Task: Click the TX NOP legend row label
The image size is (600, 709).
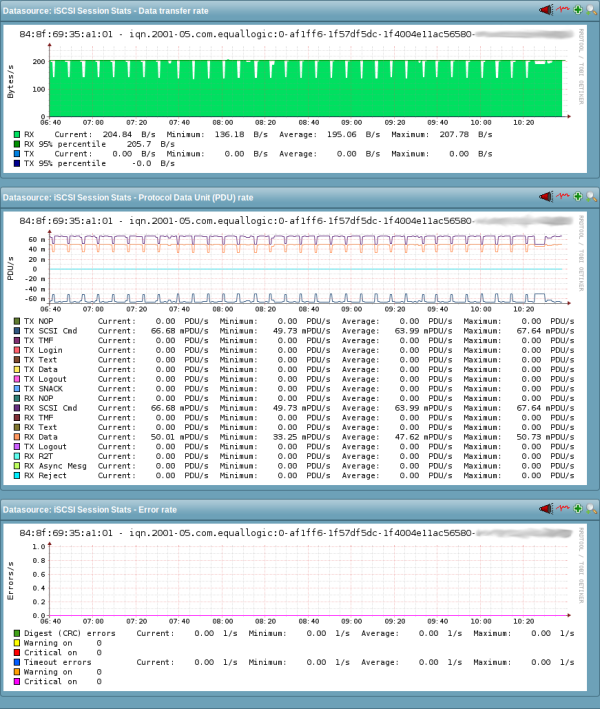Action: pyautogui.click(x=38, y=321)
